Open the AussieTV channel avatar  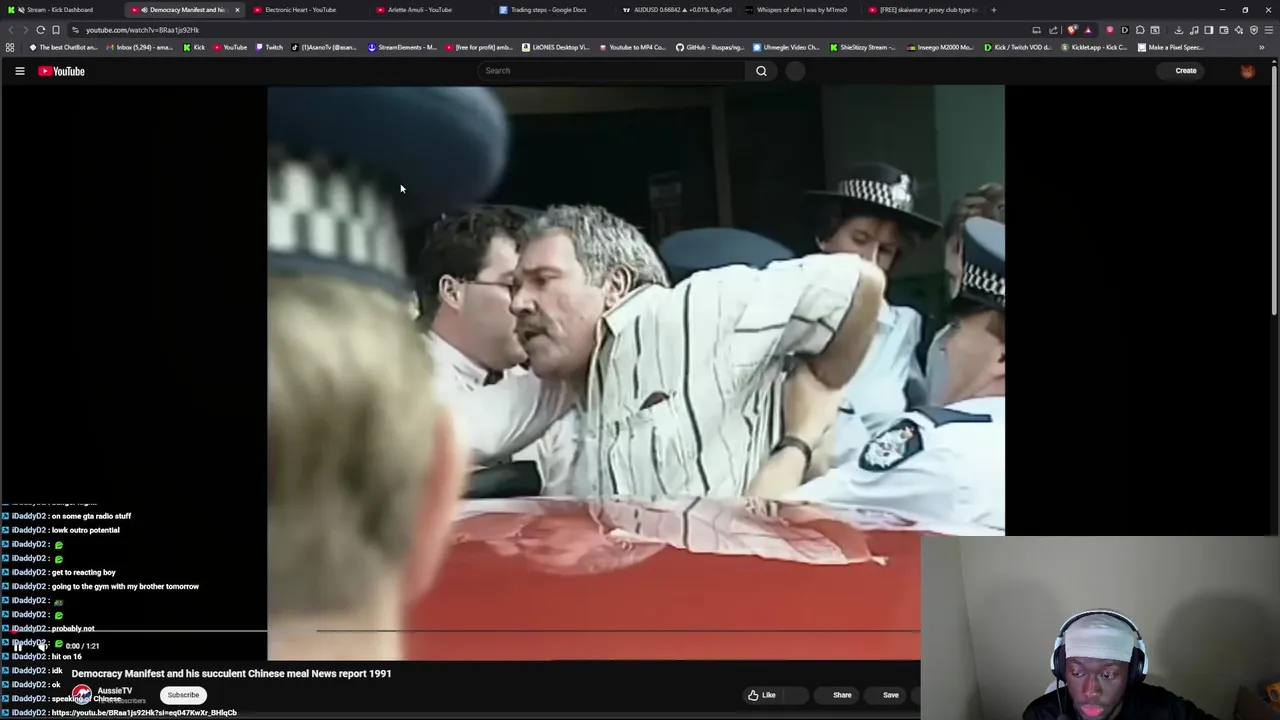82,694
